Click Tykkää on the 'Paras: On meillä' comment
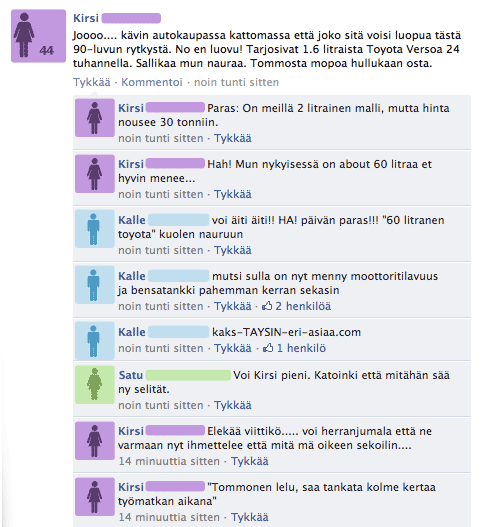 233,138
